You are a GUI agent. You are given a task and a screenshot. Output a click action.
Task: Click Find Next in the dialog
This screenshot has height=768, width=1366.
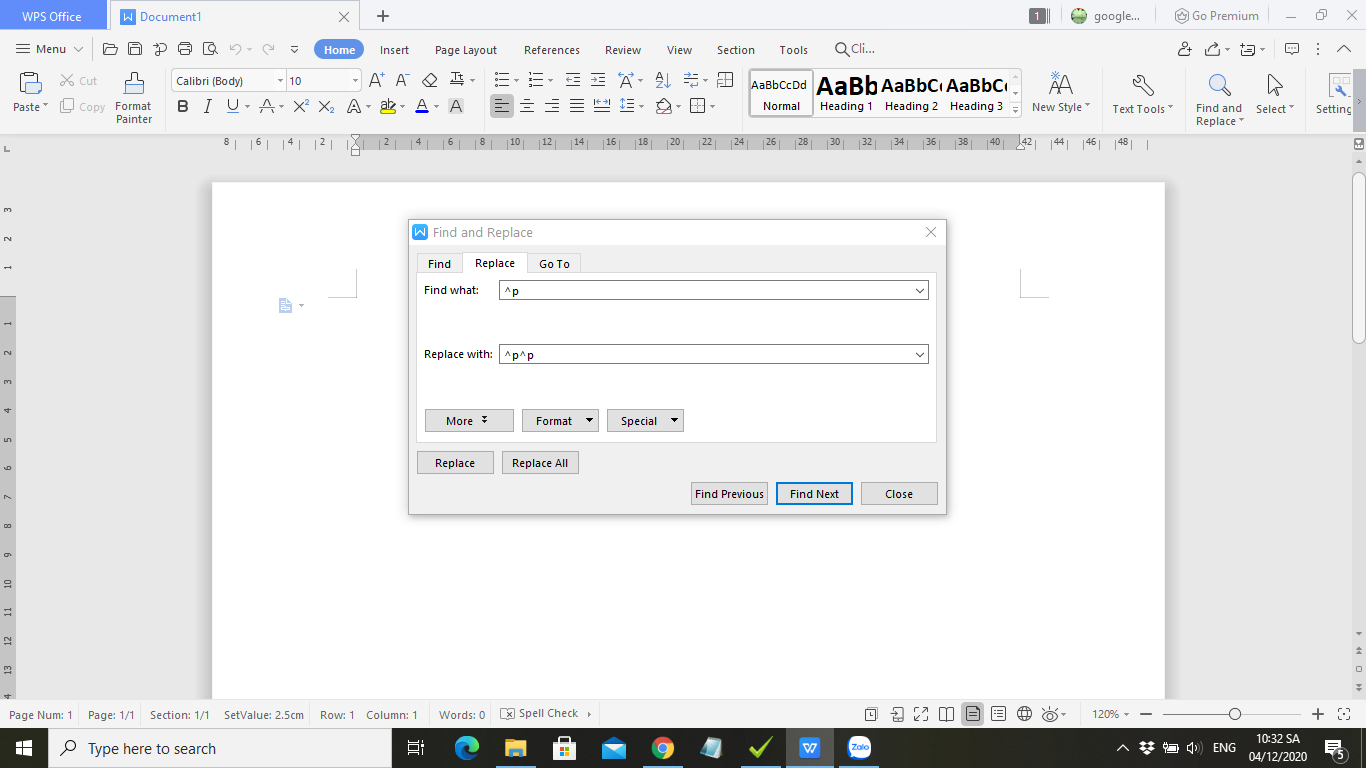click(x=814, y=493)
